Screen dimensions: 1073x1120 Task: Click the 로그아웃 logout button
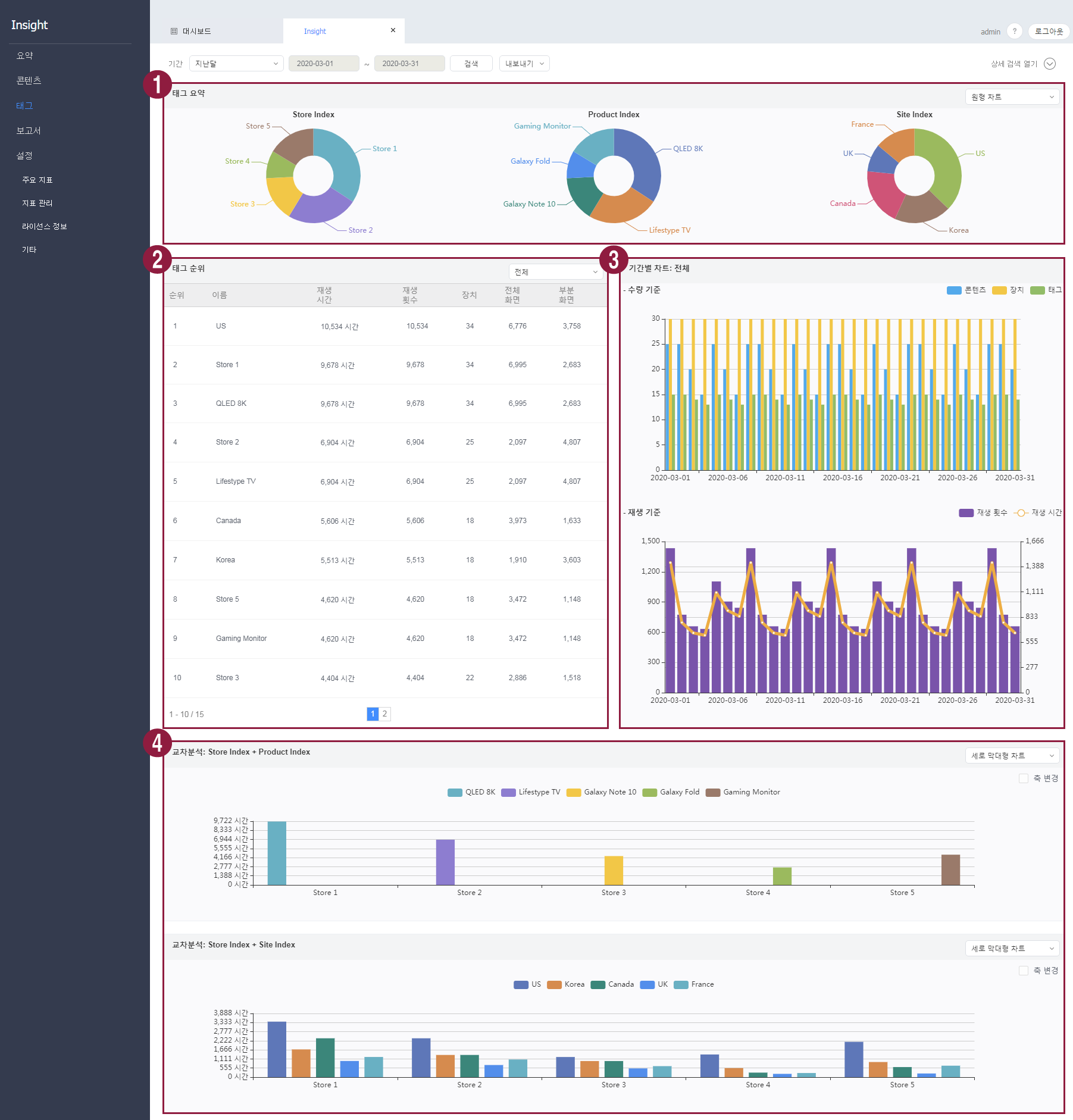[1049, 32]
